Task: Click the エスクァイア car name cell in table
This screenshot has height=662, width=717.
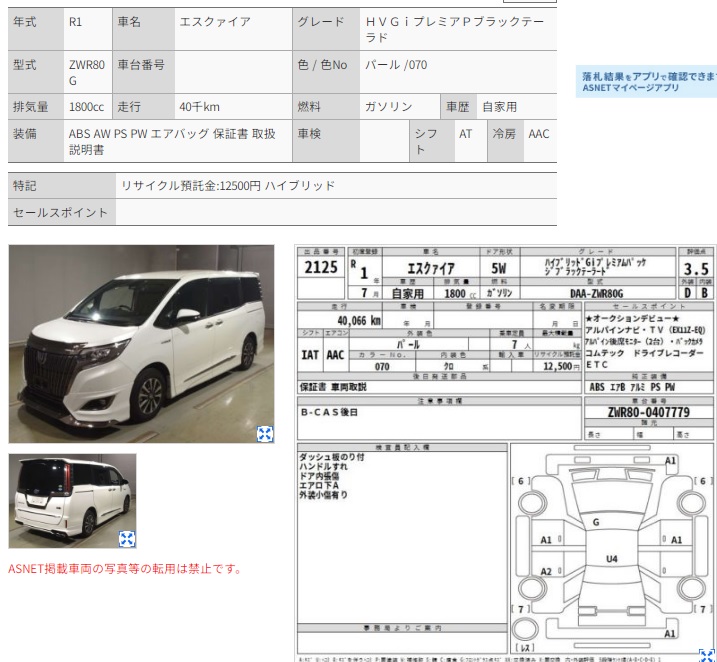Action: 214,22
